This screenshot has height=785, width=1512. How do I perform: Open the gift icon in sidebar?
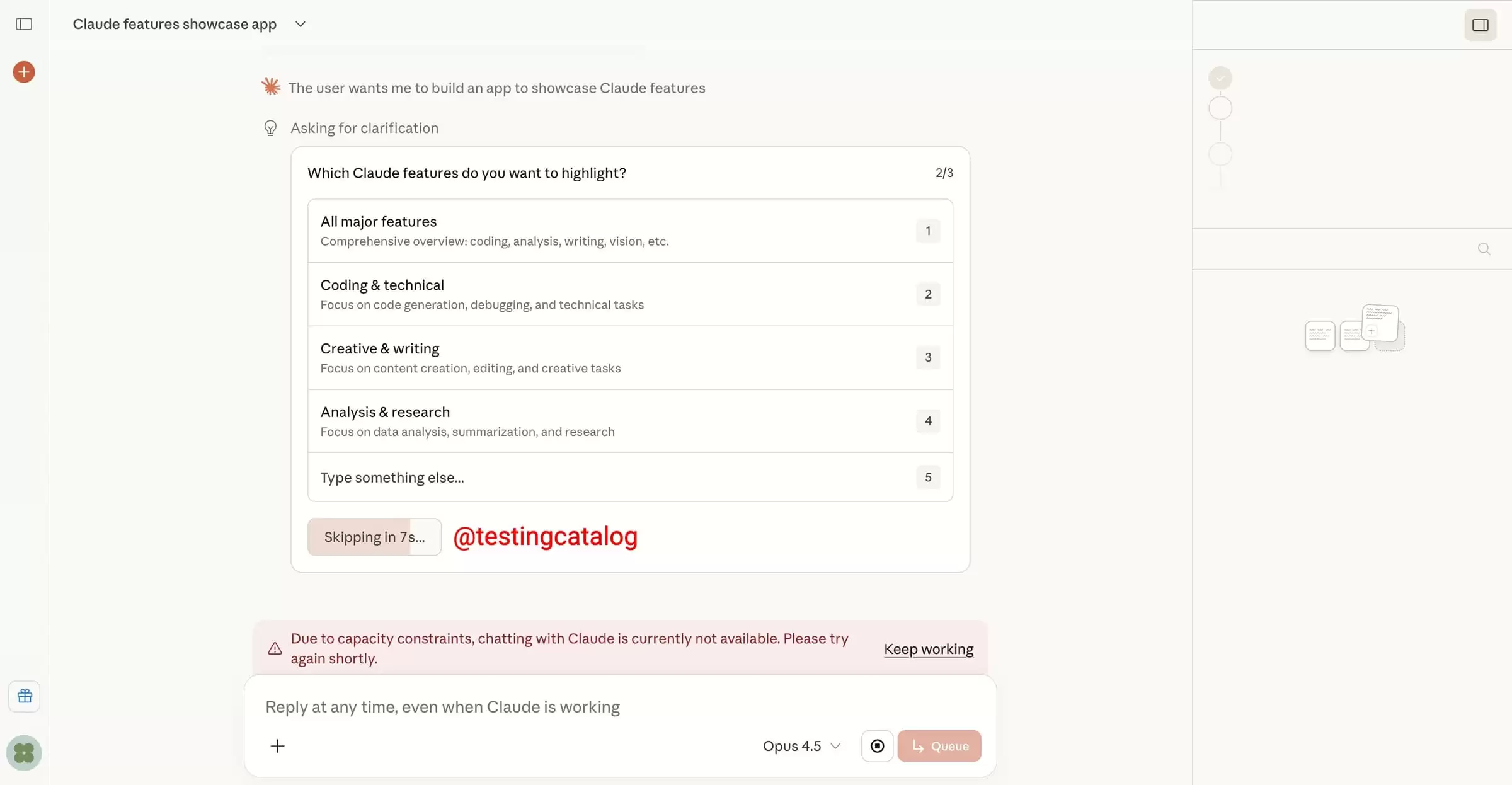[x=25, y=696]
